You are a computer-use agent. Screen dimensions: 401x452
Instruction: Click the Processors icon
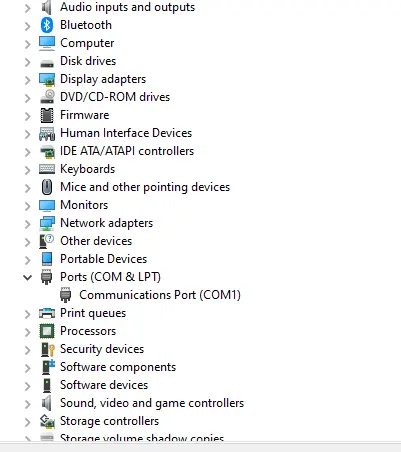pyautogui.click(x=47, y=331)
